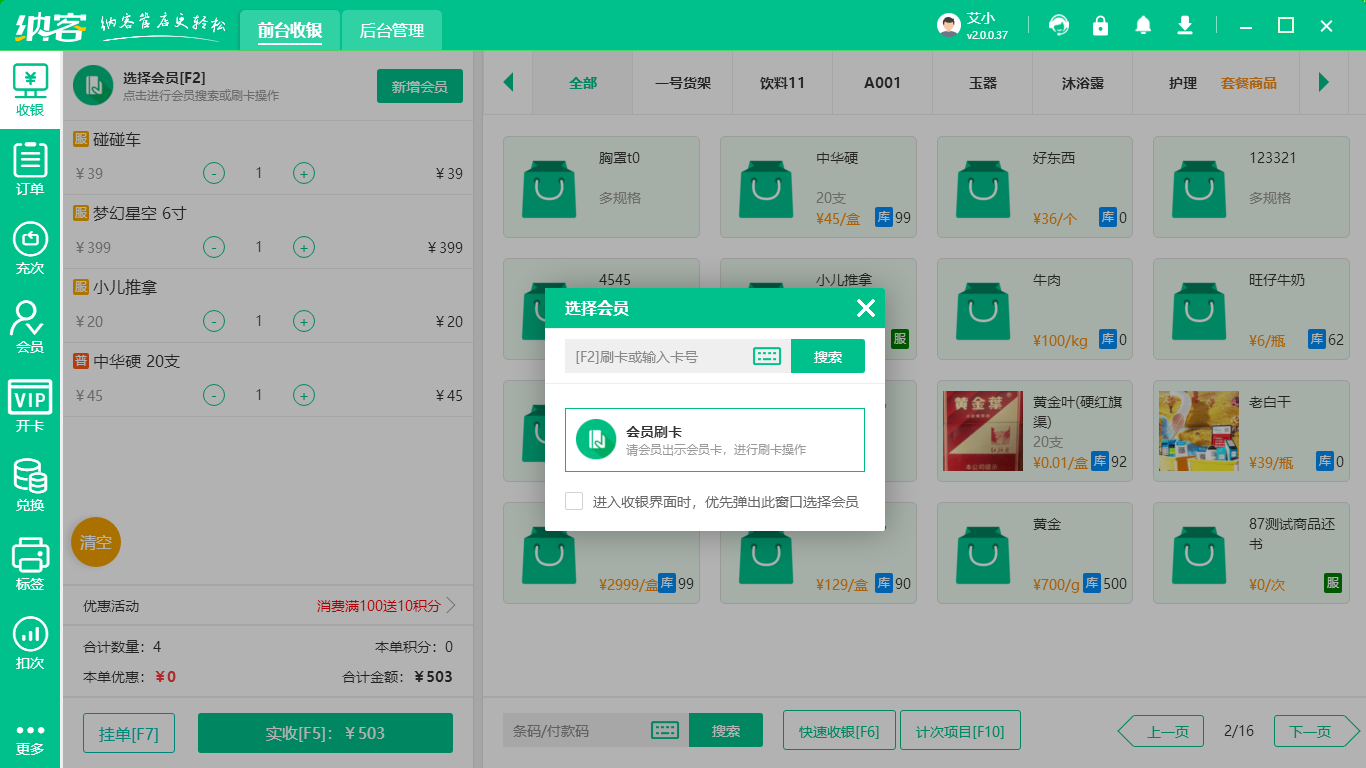Image resolution: width=1366 pixels, height=768 pixels.
Task: Decrease quantity of 中华硬 20支
Action: 214,395
